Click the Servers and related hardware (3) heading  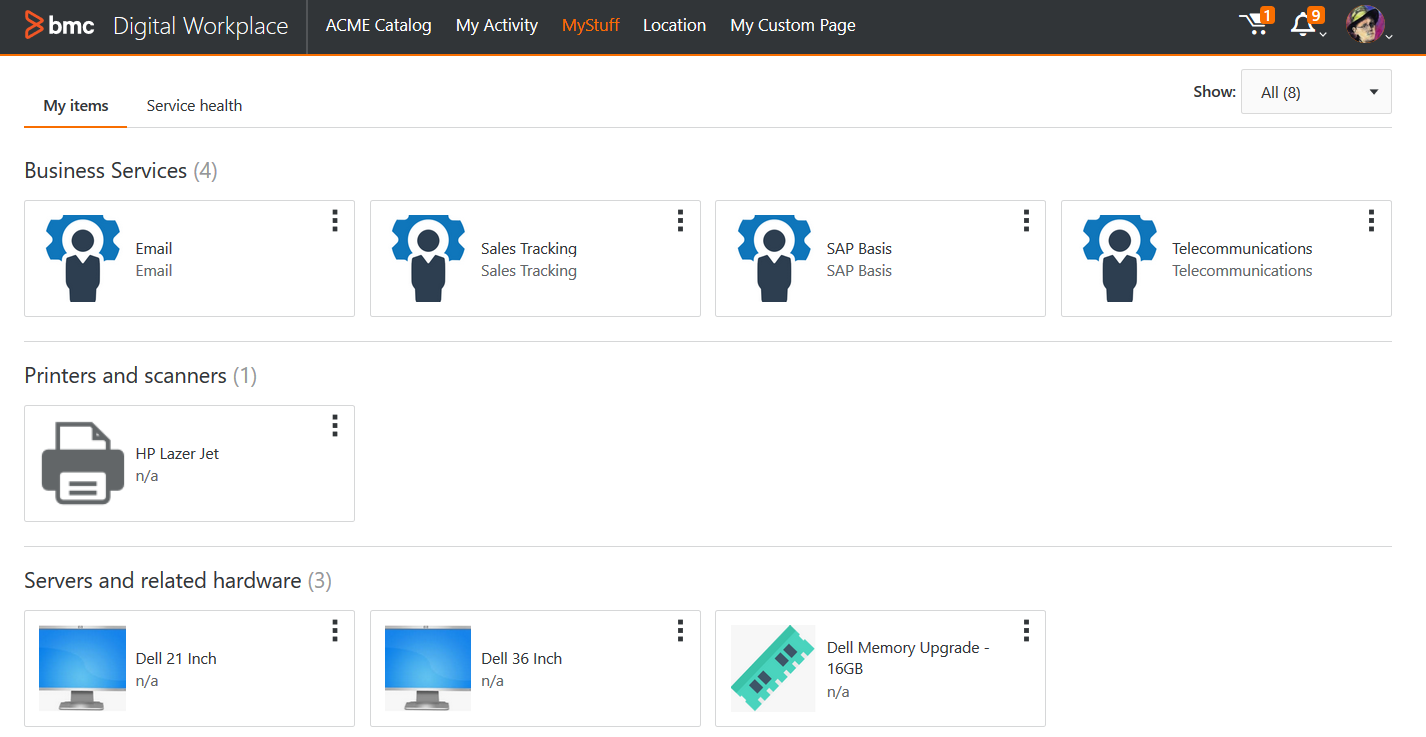pos(178,581)
